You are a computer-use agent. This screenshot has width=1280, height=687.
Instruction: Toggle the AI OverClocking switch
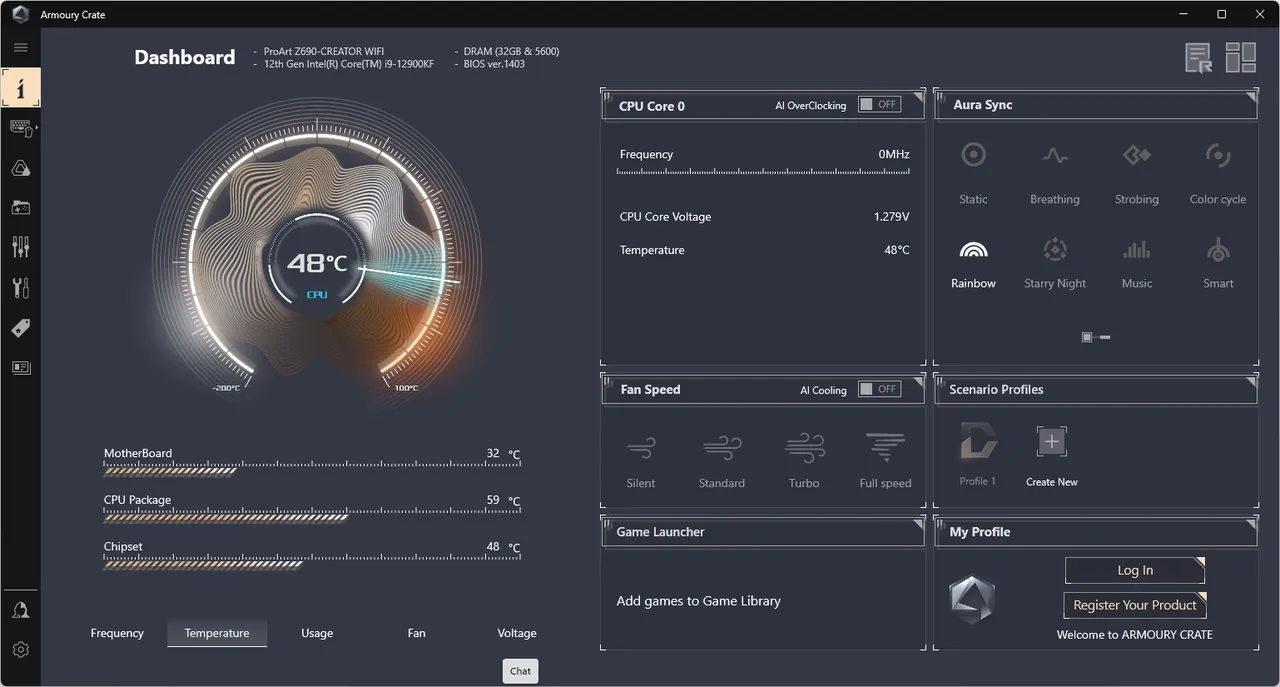tap(879, 105)
